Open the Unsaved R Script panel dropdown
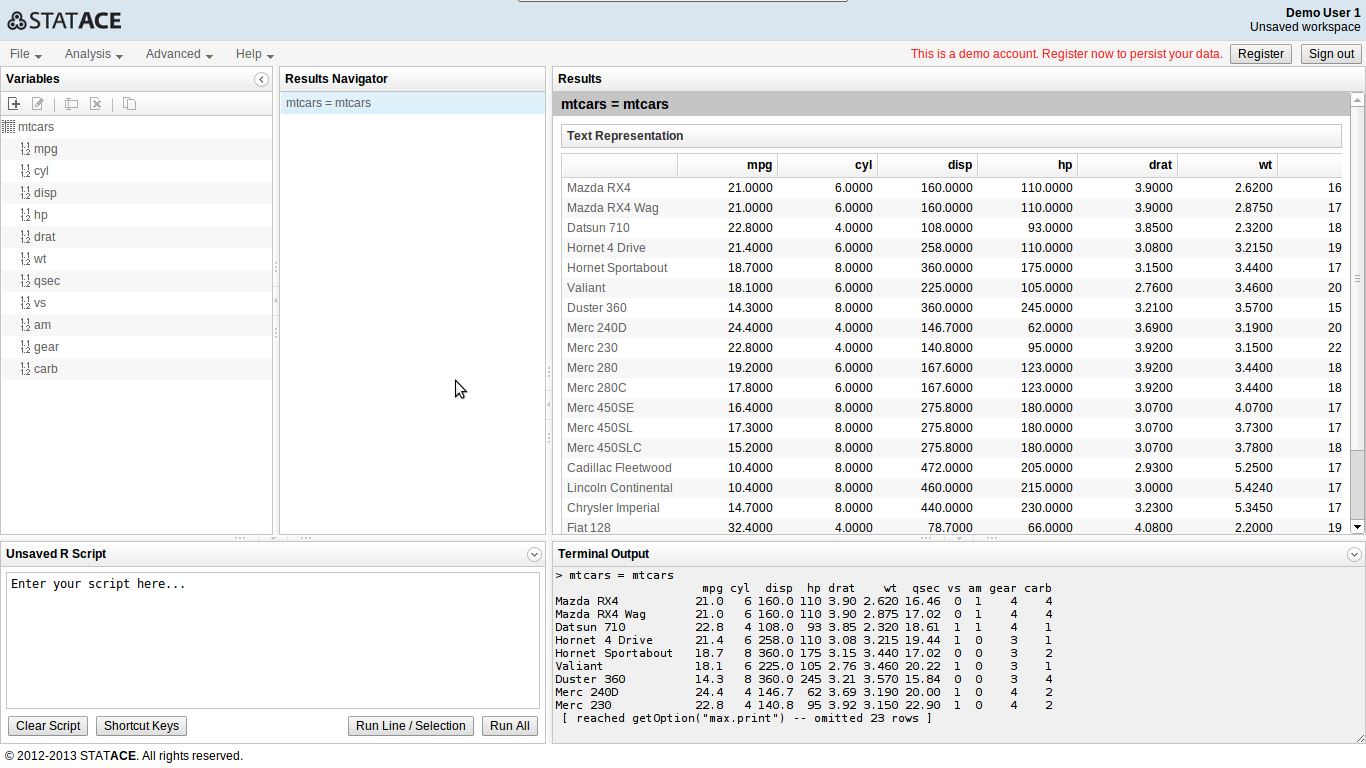 (x=534, y=554)
